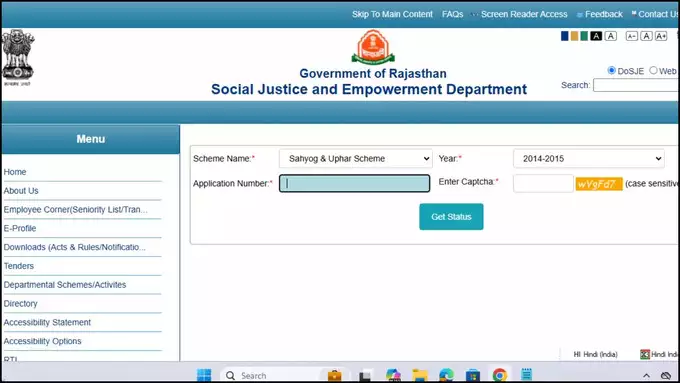
Task: Open the briefcase icon in taskbar search
Action: click(x=334, y=375)
